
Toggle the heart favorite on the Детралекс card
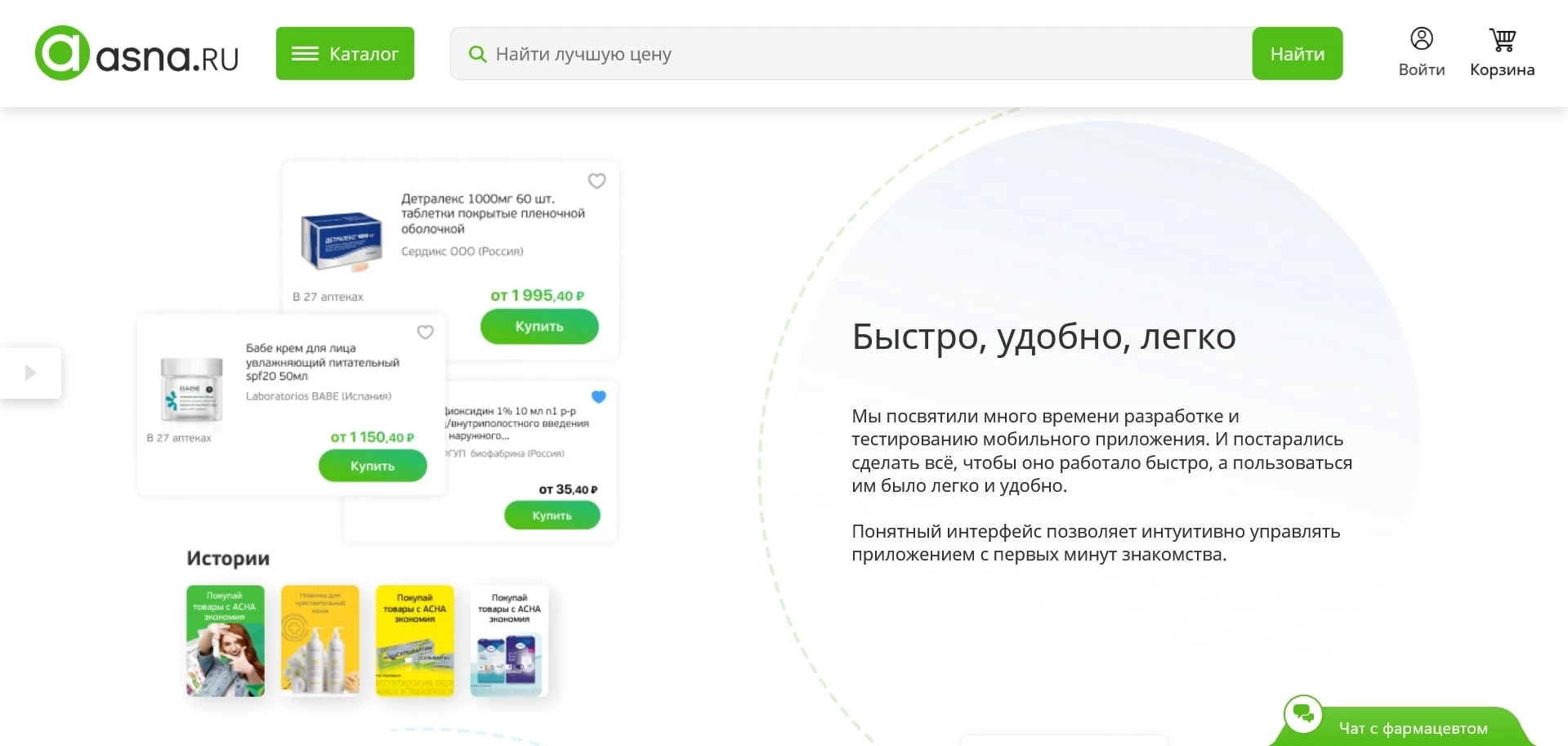[x=596, y=181]
